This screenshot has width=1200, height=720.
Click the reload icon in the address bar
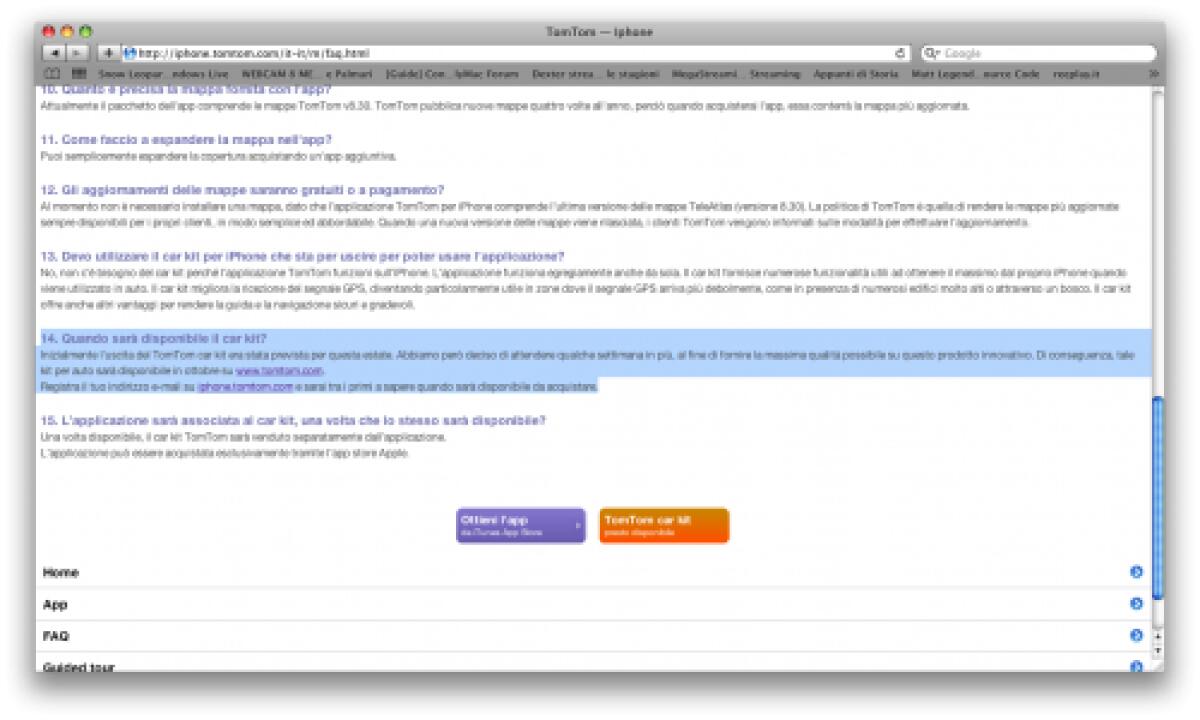coord(900,53)
